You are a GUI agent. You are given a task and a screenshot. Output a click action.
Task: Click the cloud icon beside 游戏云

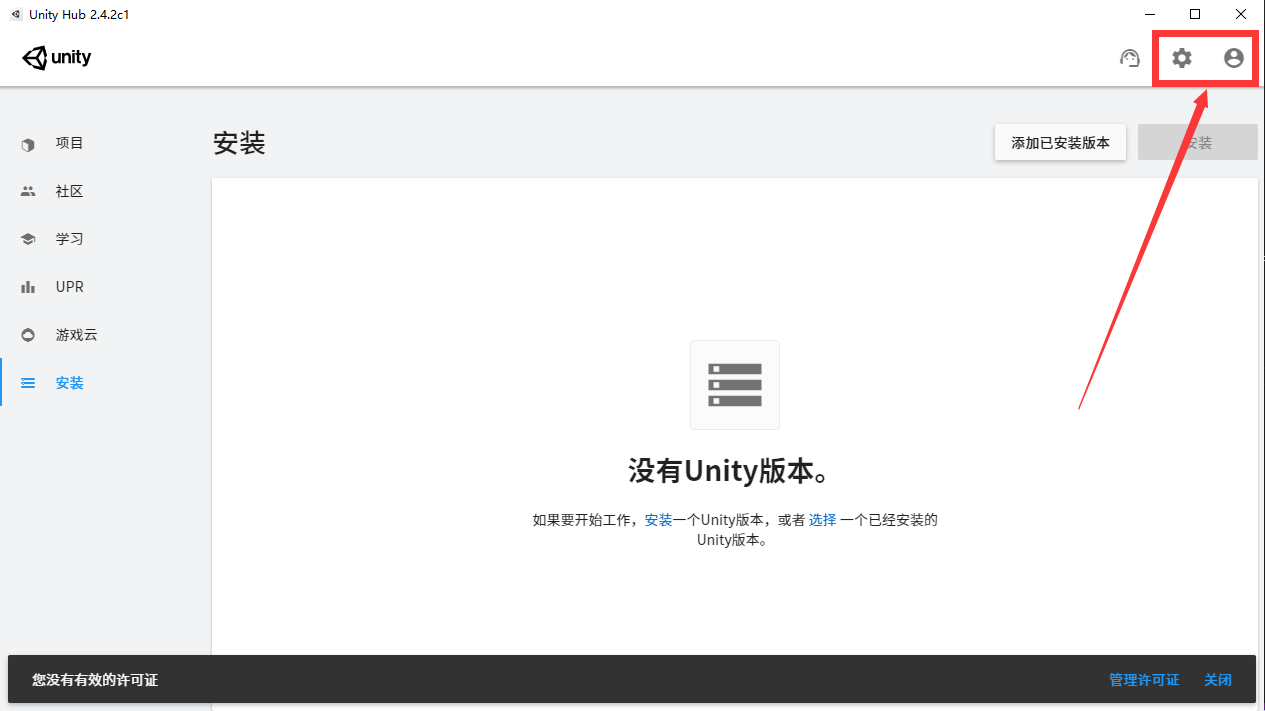(28, 336)
